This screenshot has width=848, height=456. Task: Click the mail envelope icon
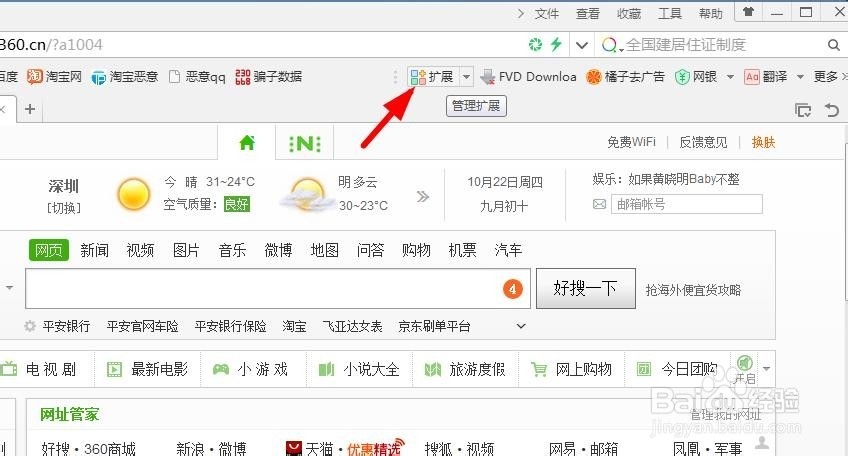[x=599, y=204]
